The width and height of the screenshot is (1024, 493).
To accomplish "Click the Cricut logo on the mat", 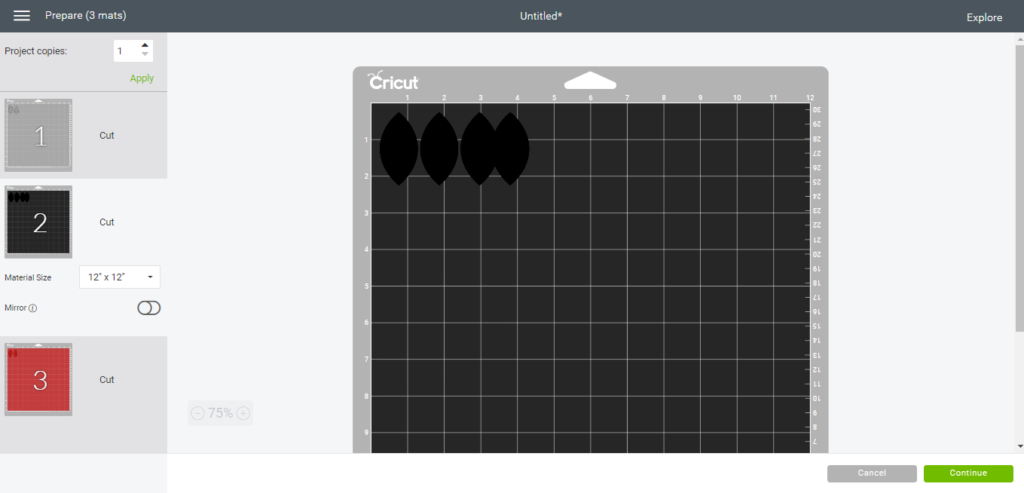I will click(393, 82).
